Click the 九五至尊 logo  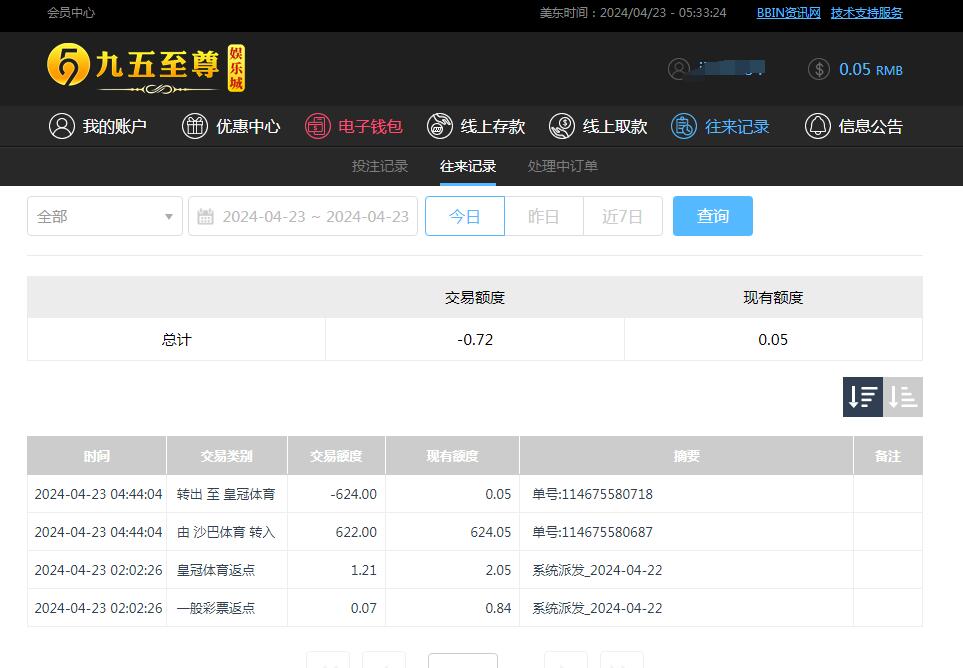point(145,68)
